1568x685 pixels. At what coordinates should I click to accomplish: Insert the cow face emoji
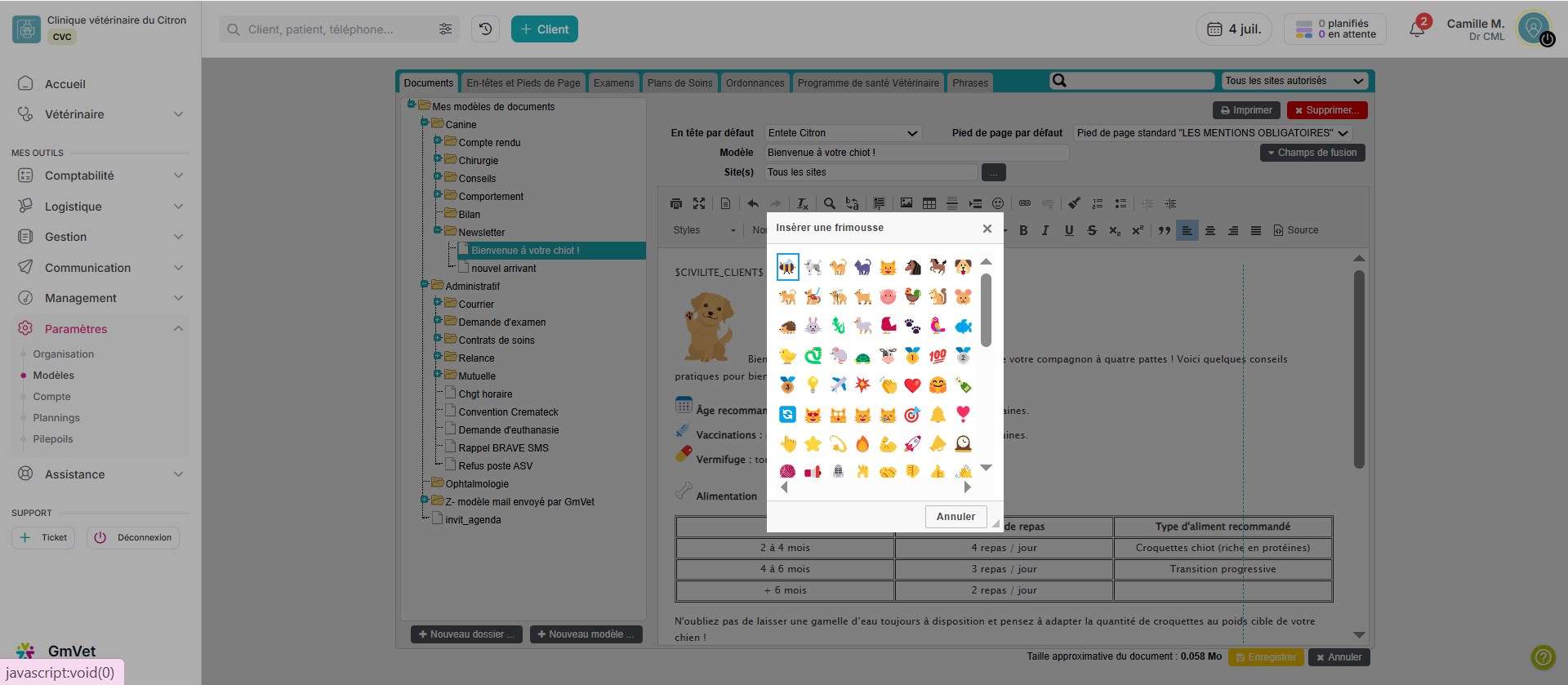[888, 356]
